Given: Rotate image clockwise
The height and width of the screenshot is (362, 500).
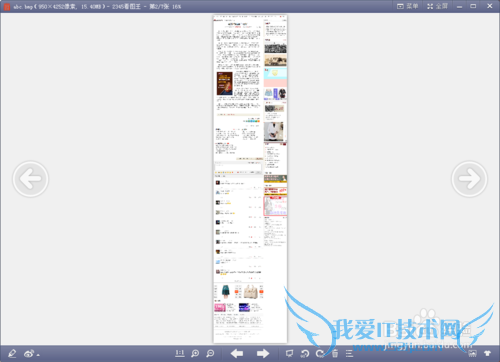Looking at the screenshot, I should pyautogui.click(x=320, y=353).
